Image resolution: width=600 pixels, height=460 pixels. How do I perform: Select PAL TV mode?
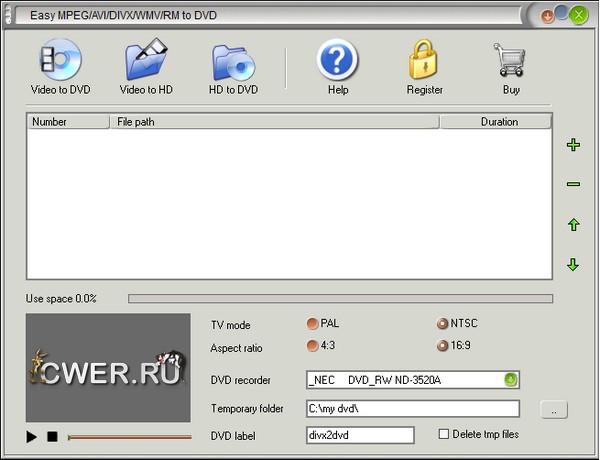(313, 324)
